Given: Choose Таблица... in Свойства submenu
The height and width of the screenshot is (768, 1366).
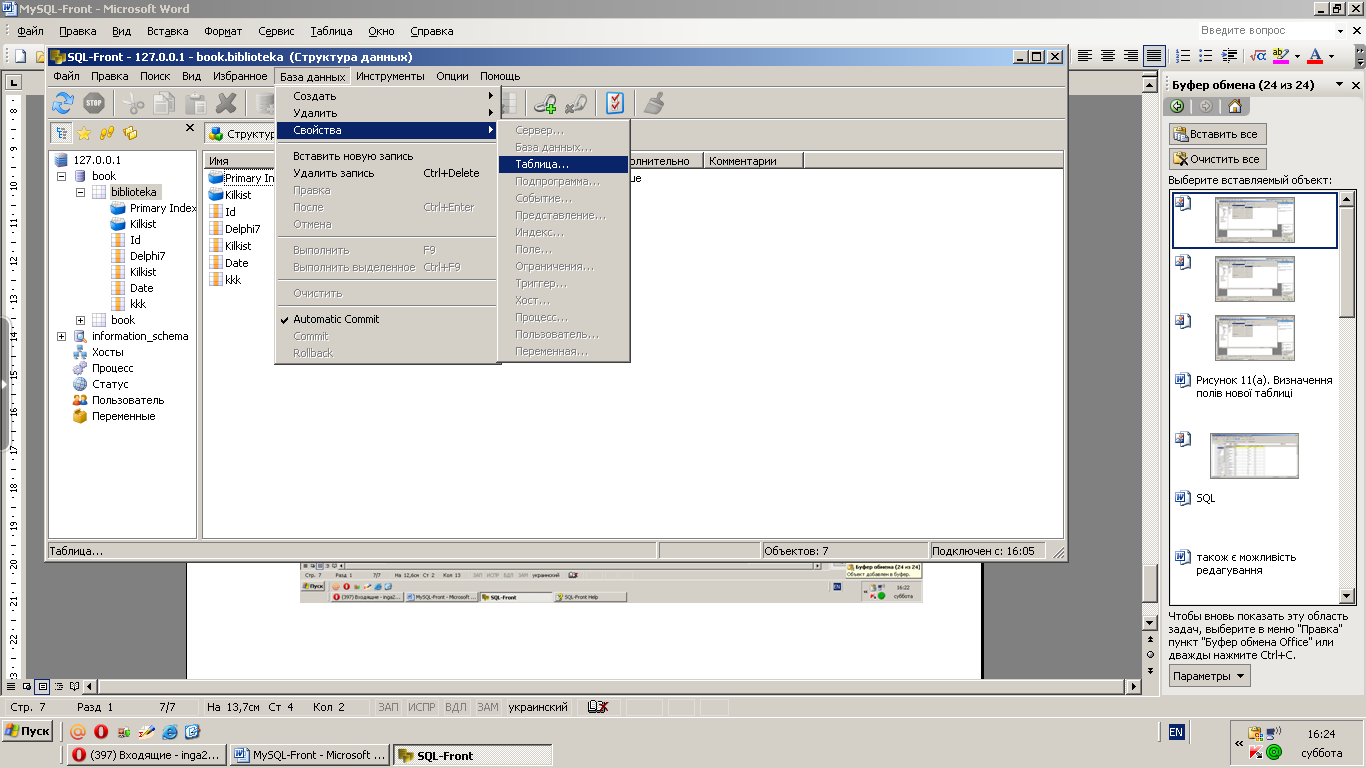Looking at the screenshot, I should tap(563, 164).
